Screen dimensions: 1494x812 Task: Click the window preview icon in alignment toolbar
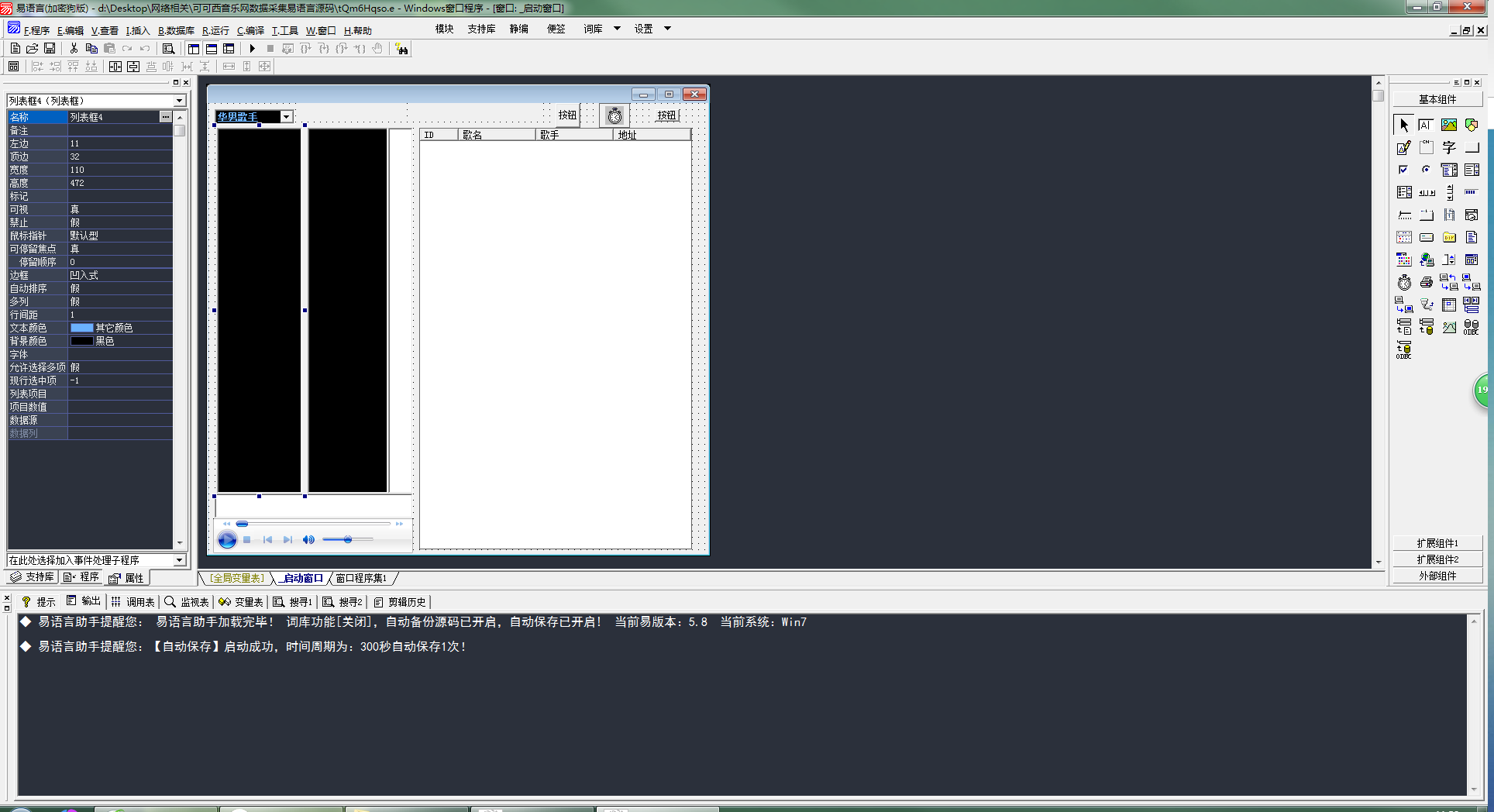13,67
